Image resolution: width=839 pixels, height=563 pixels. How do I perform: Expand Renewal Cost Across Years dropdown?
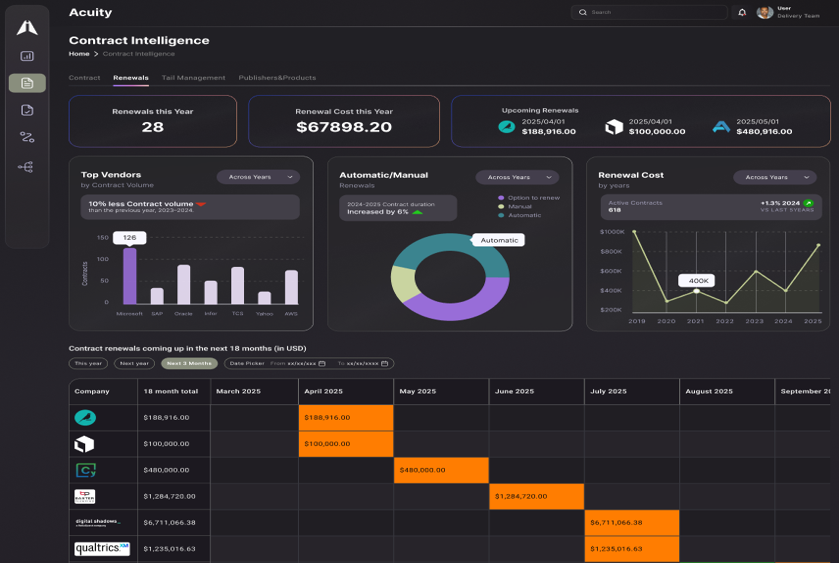click(775, 177)
